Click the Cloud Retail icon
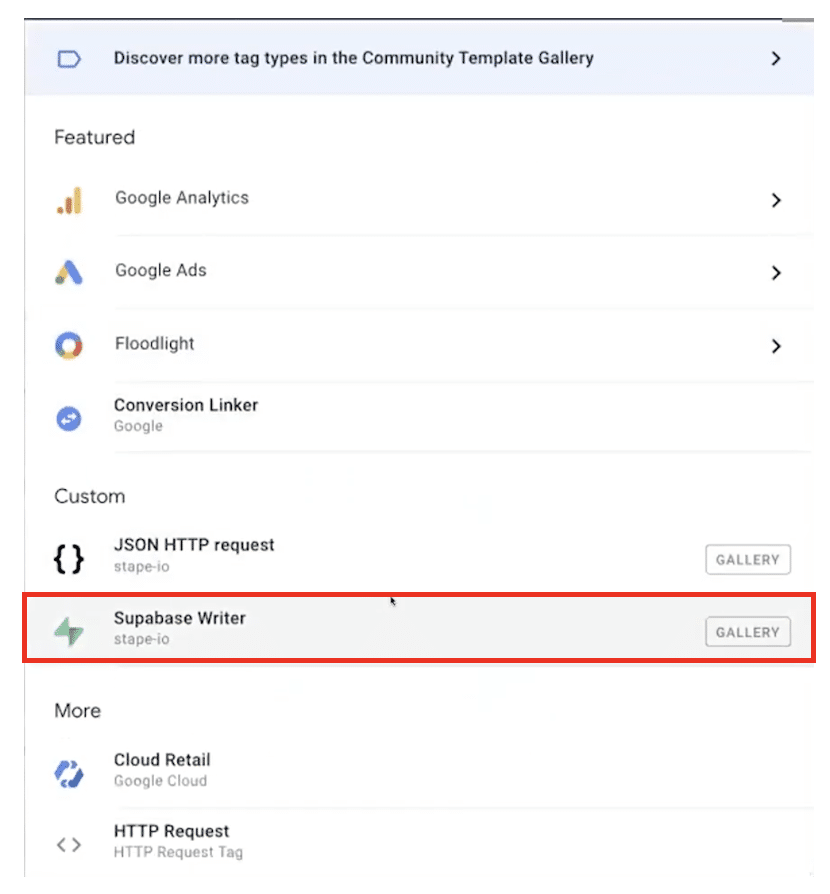The width and height of the screenshot is (830, 894). click(69, 772)
